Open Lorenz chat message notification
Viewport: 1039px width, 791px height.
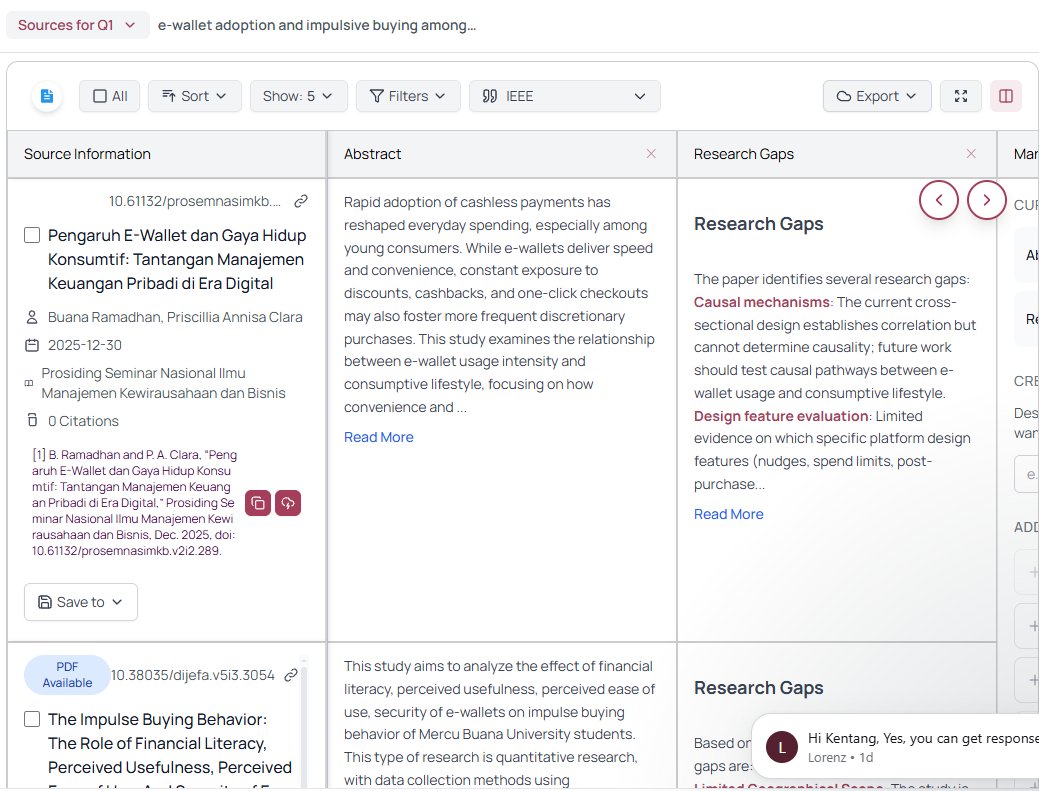(896, 746)
